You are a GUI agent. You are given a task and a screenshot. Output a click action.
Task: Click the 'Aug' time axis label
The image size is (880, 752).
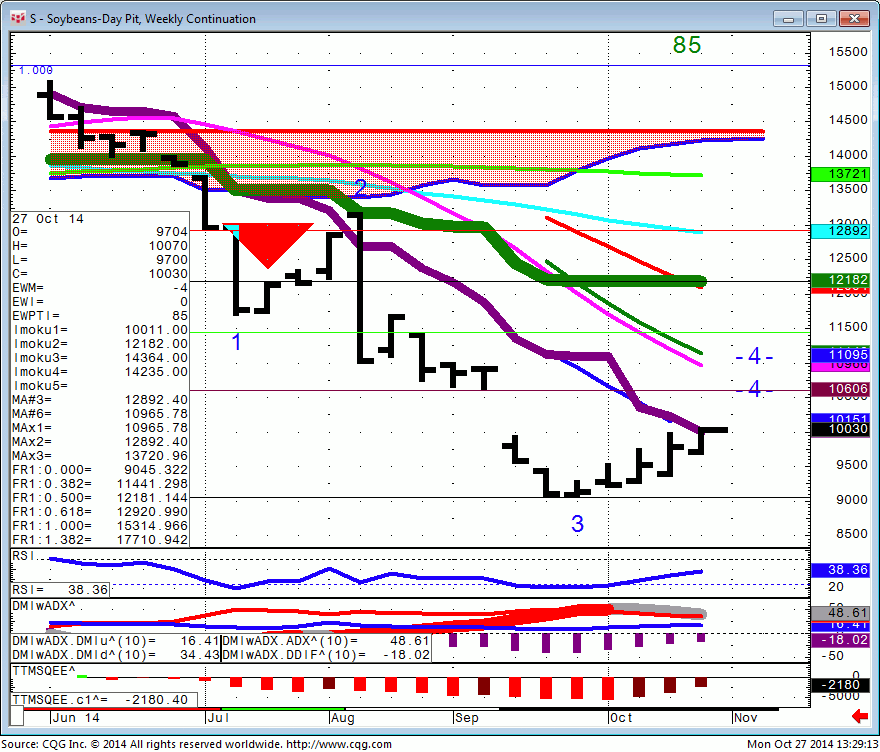(342, 718)
